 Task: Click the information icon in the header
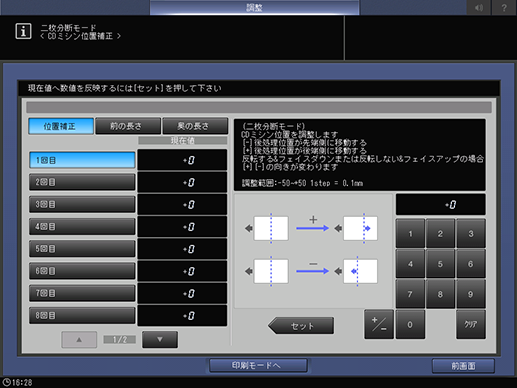pyautogui.click(x=23, y=31)
